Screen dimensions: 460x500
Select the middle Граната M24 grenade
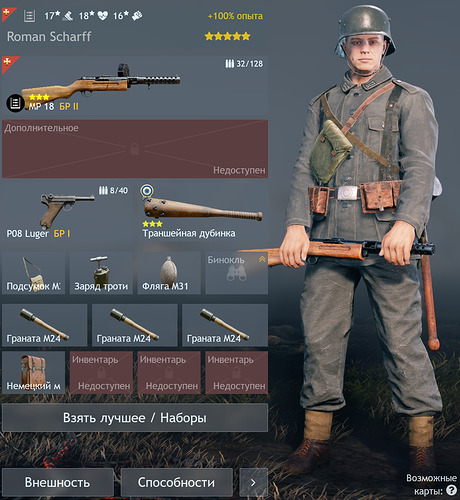coord(135,325)
